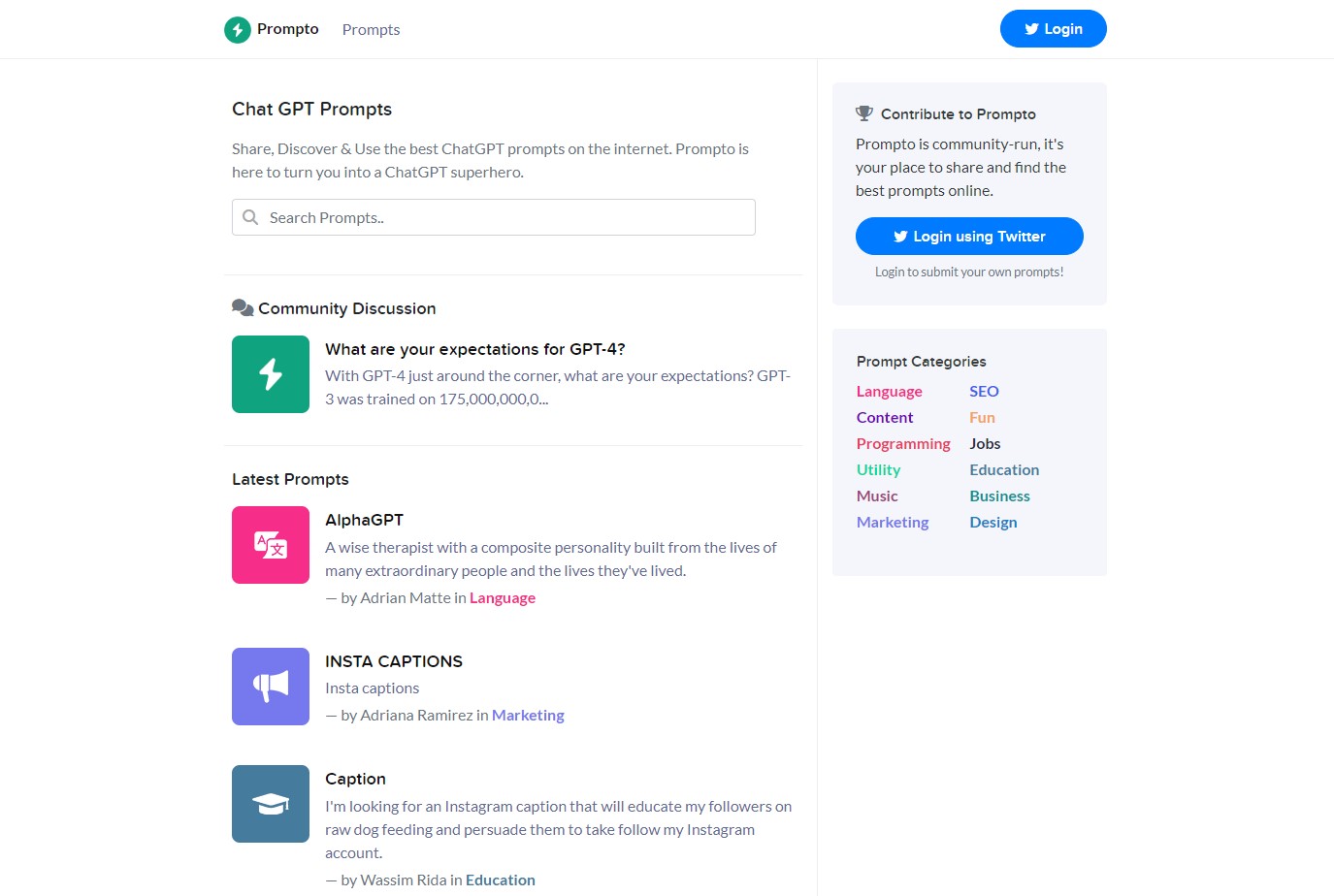1334x896 pixels.
Task: Click the Community Discussion chat bubbles icon
Action: pyautogui.click(x=243, y=308)
